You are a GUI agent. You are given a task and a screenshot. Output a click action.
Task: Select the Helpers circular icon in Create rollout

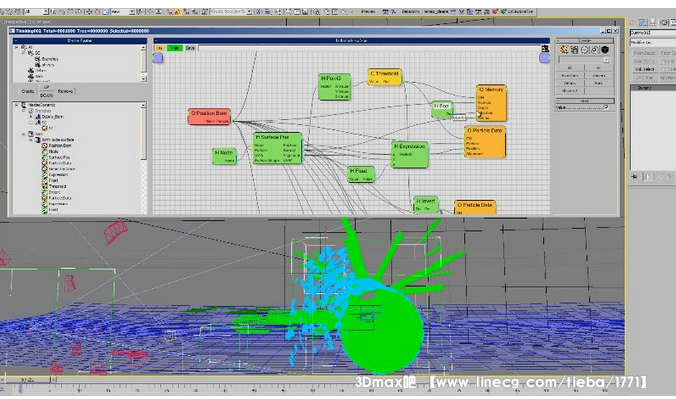tap(585, 50)
